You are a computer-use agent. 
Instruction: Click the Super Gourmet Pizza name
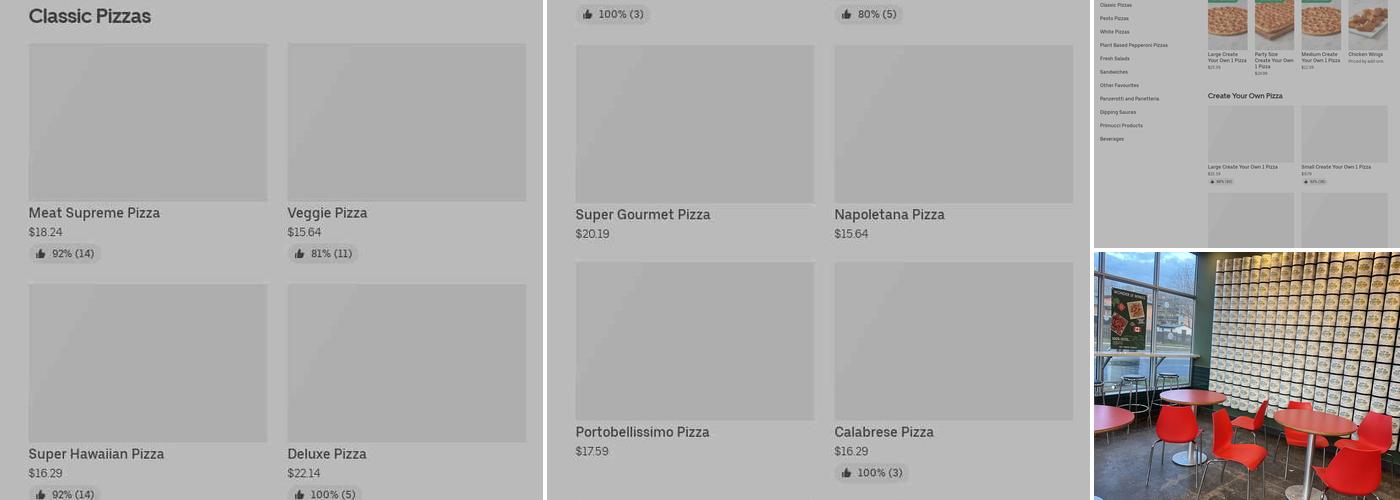click(x=642, y=215)
